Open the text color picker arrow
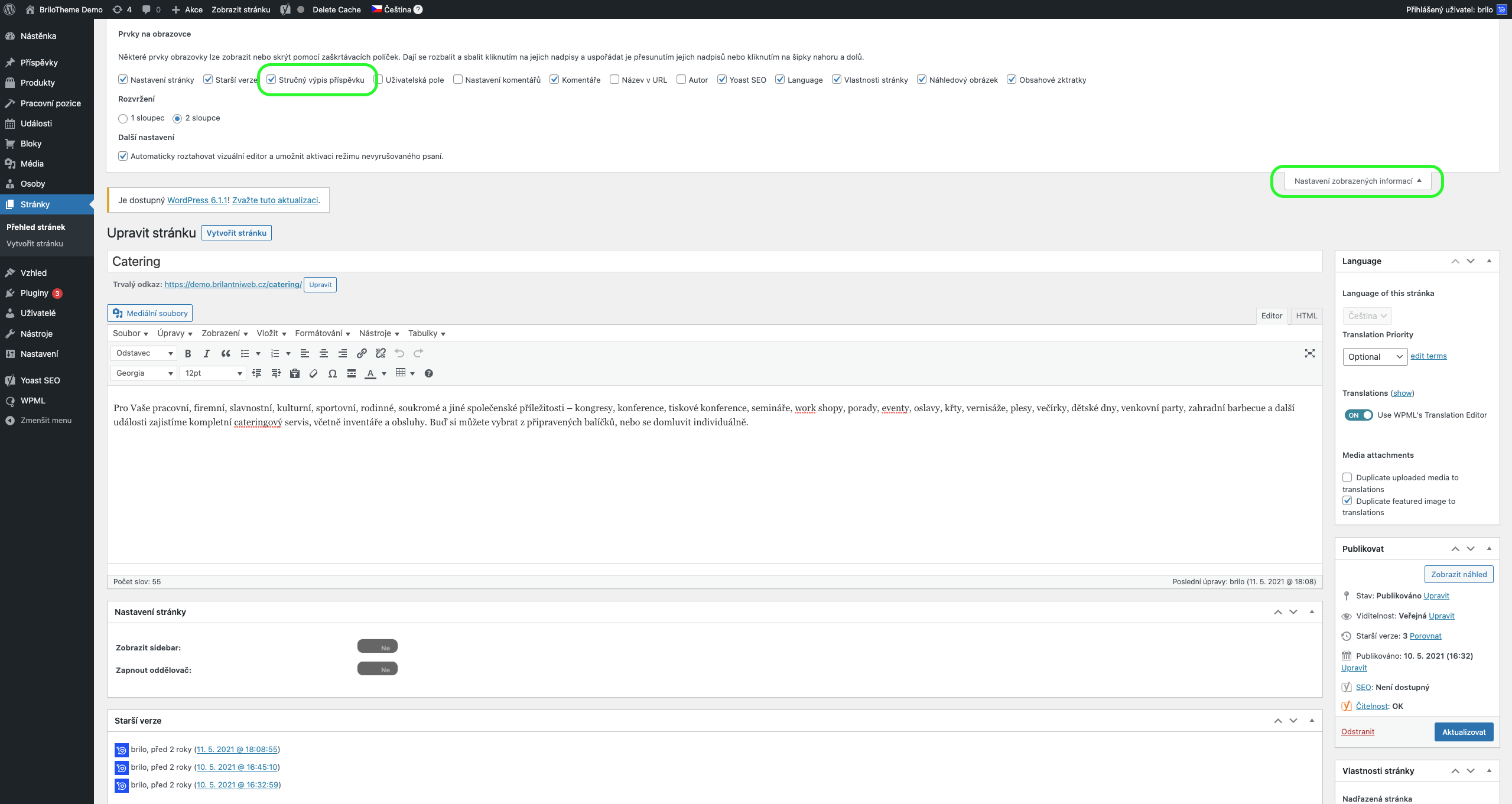Screen dimensions: 1512x804 tap(384, 373)
